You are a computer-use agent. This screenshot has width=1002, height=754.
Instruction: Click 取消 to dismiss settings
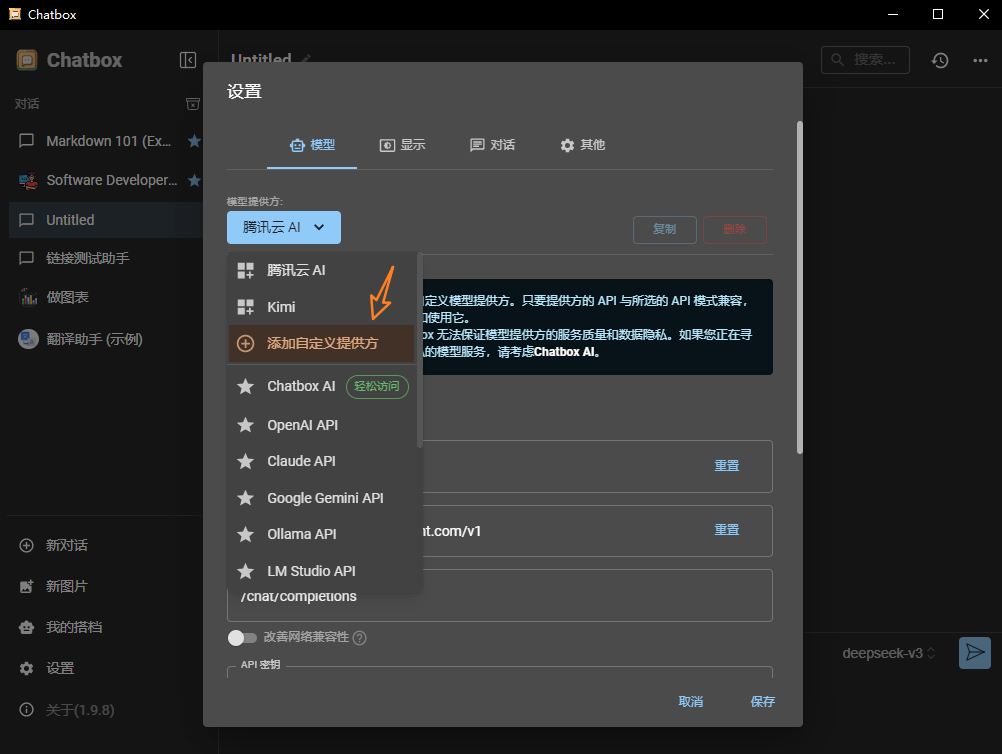pyautogui.click(x=691, y=702)
